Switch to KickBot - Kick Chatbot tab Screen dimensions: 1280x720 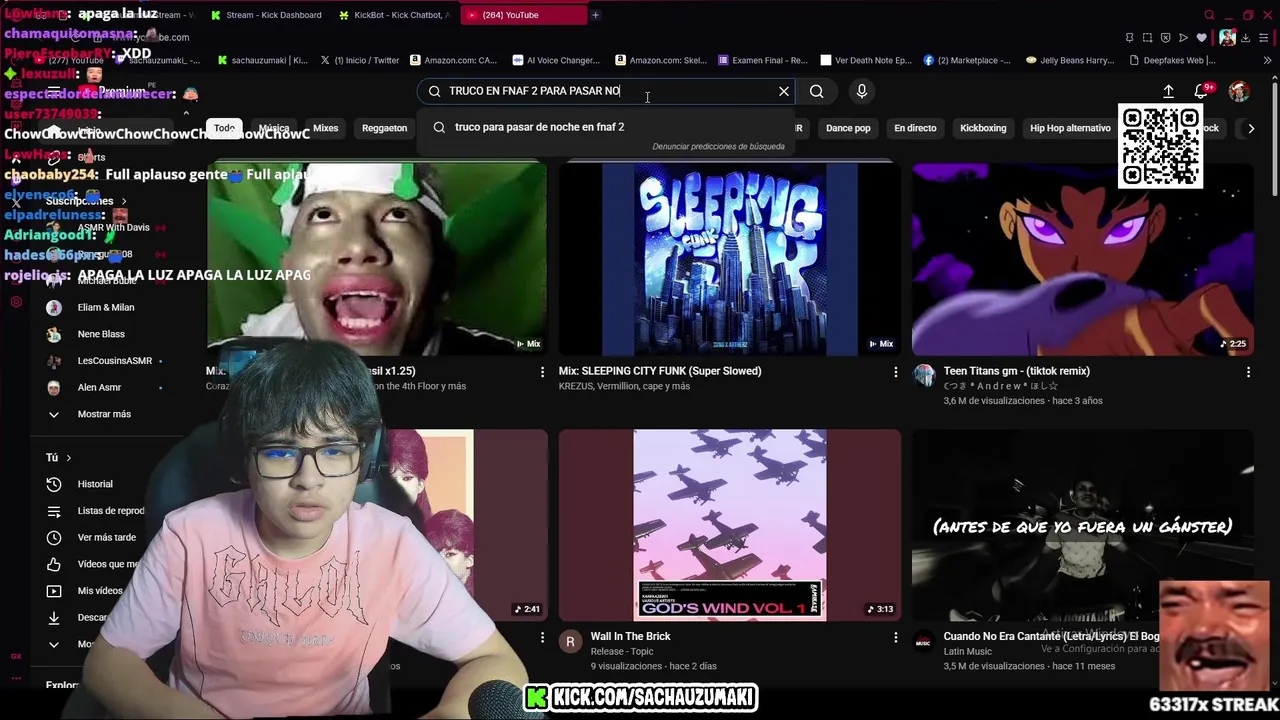click(395, 15)
